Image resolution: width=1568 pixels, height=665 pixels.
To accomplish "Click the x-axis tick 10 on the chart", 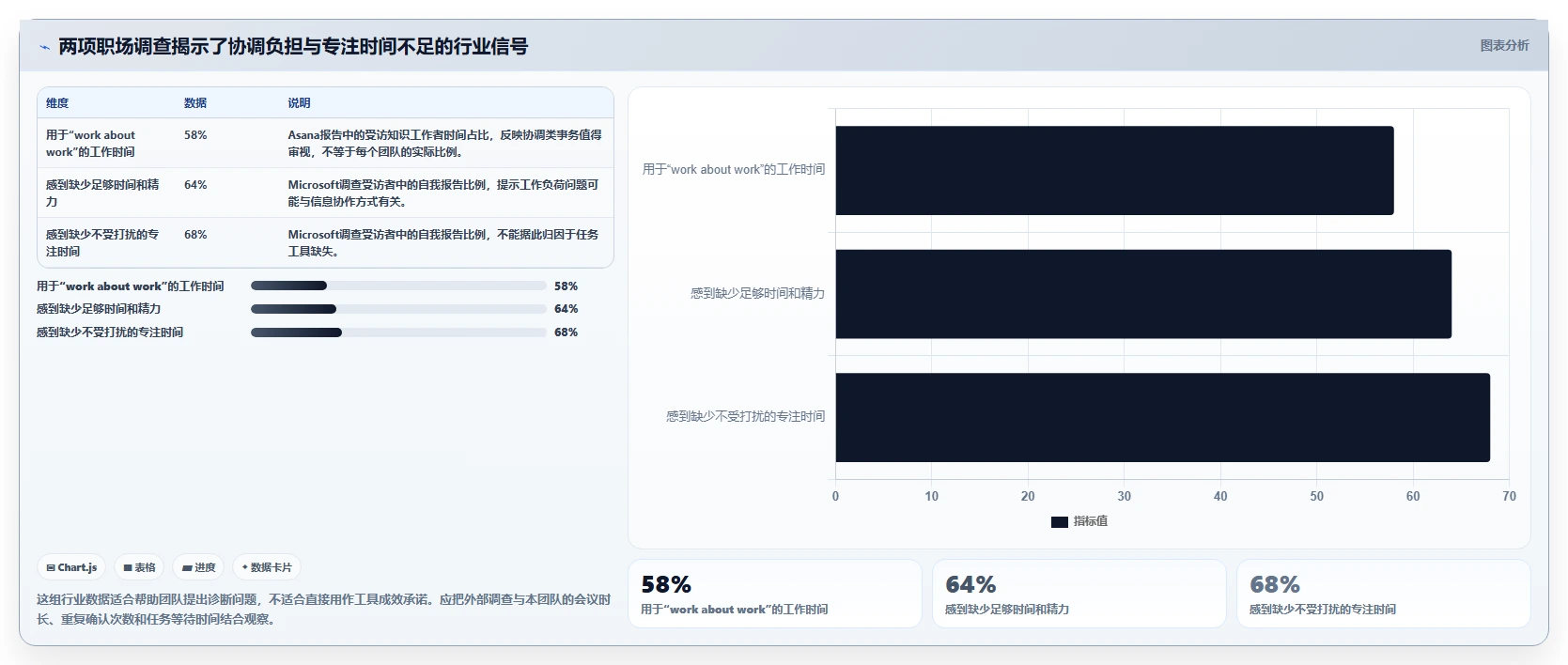I will point(931,497).
